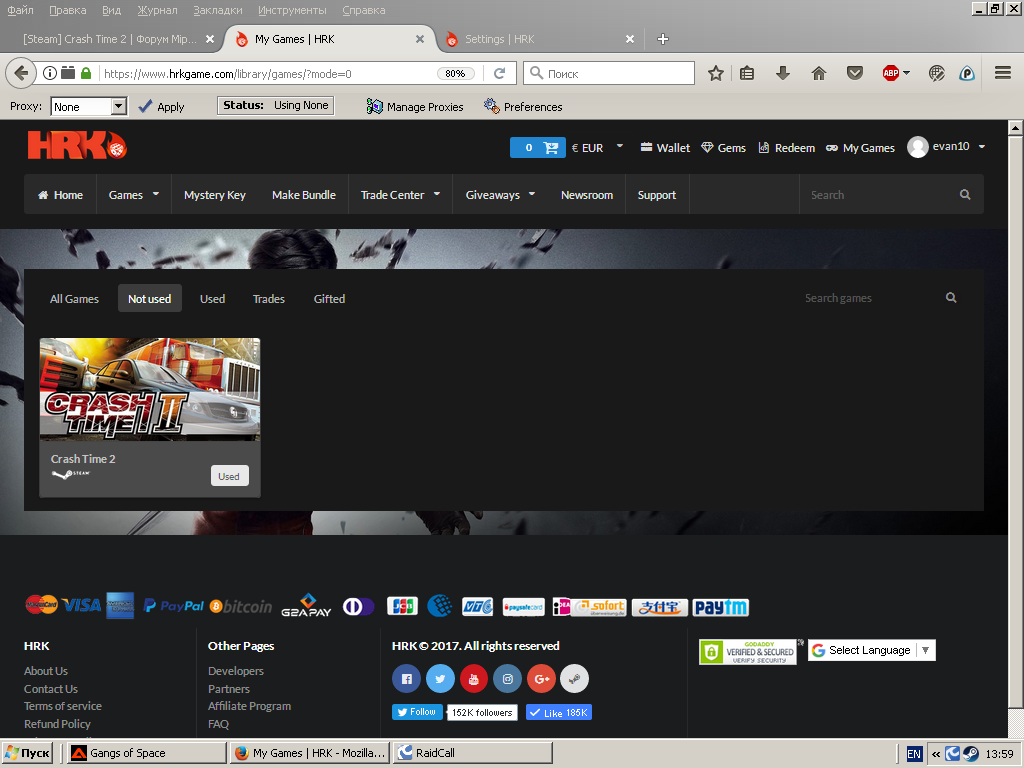Image resolution: width=1024 pixels, height=768 pixels.
Task: Expand the EUR currency dropdown
Action: point(620,146)
